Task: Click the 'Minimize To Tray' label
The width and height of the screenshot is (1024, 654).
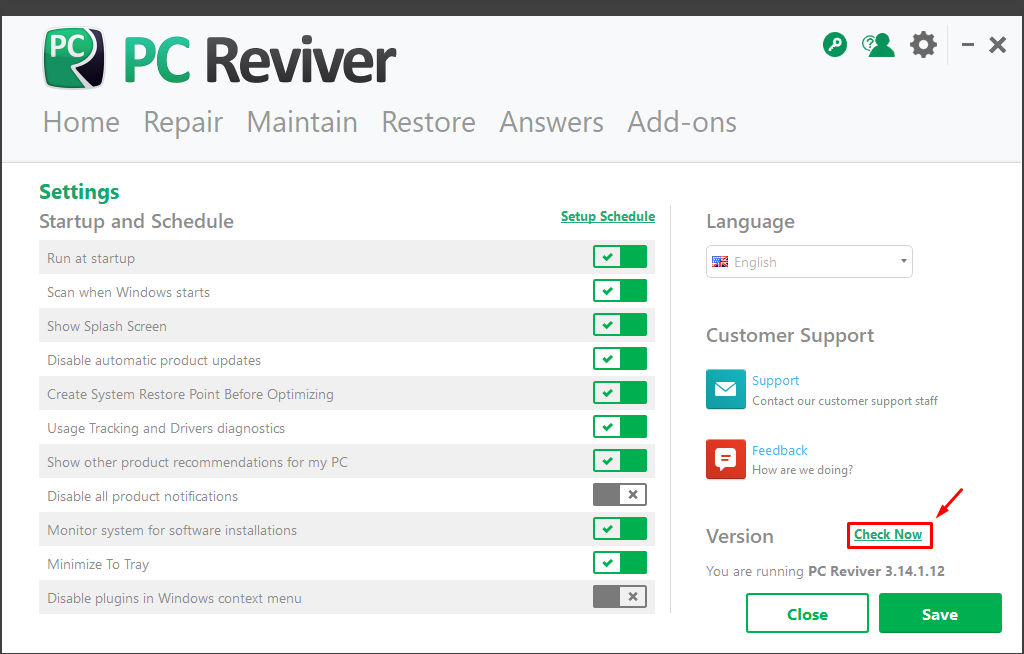Action: [98, 564]
